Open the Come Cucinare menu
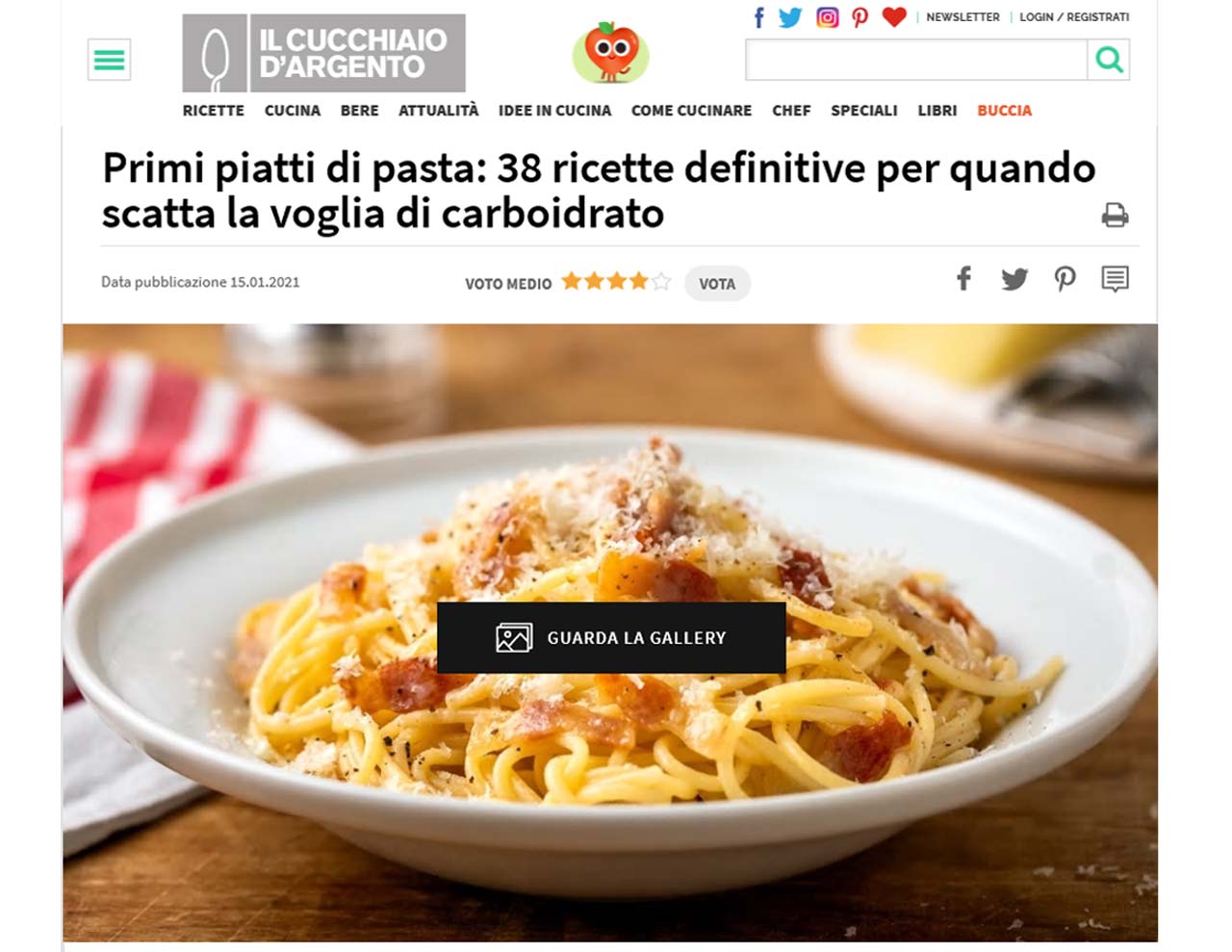Image resolution: width=1232 pixels, height=952 pixels. pos(691,111)
